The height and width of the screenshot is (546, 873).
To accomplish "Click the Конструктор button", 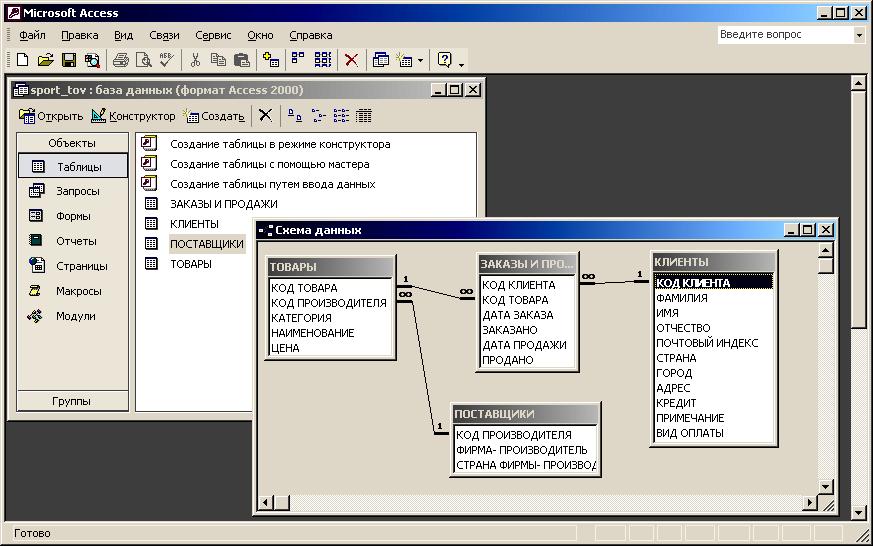I will [x=133, y=116].
